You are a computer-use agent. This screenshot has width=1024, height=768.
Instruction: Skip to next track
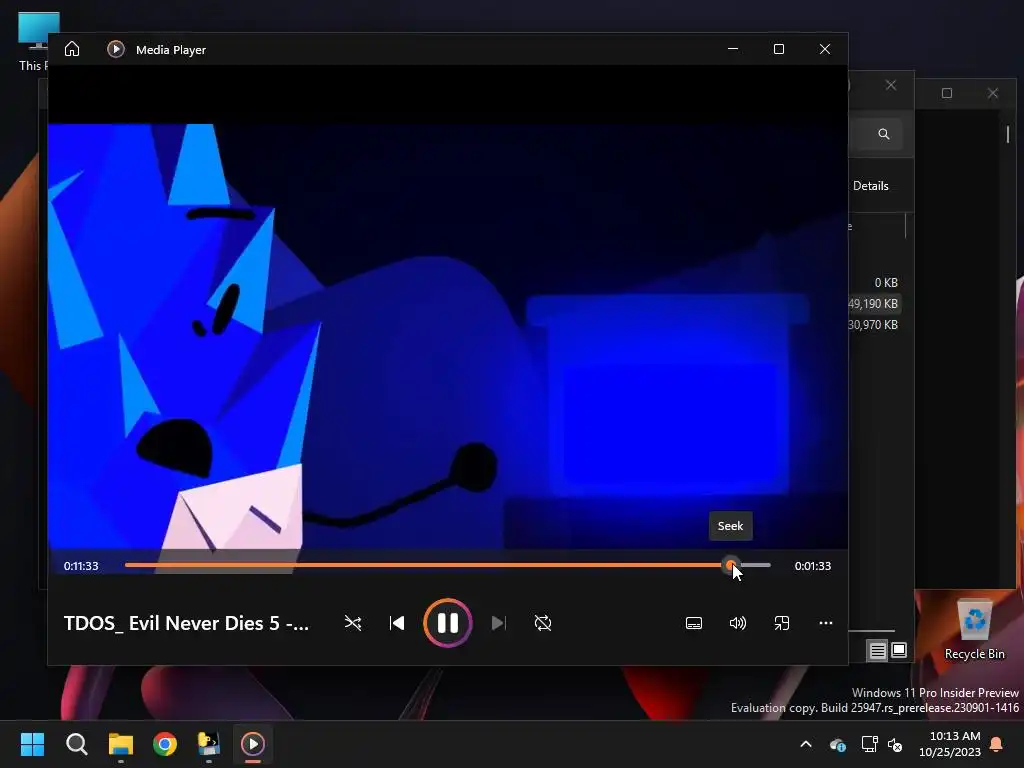[x=498, y=623]
